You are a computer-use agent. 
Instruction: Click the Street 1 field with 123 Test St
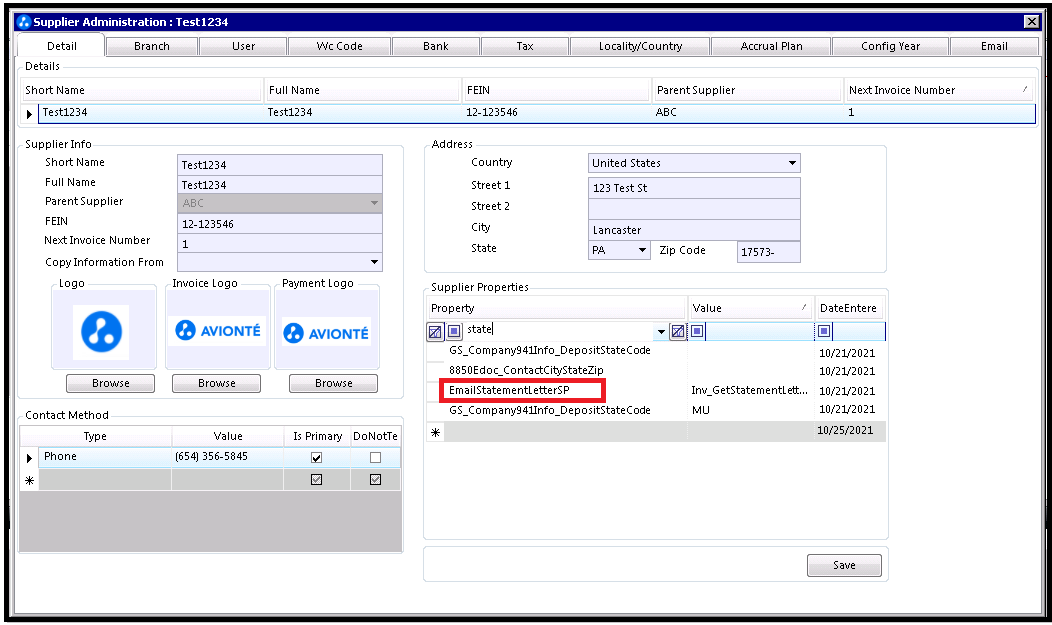tap(694, 188)
